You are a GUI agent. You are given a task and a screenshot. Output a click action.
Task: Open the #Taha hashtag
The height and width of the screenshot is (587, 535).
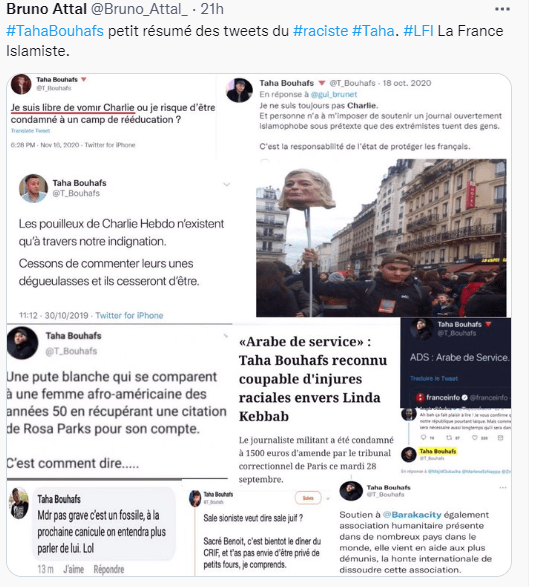[x=373, y=31]
